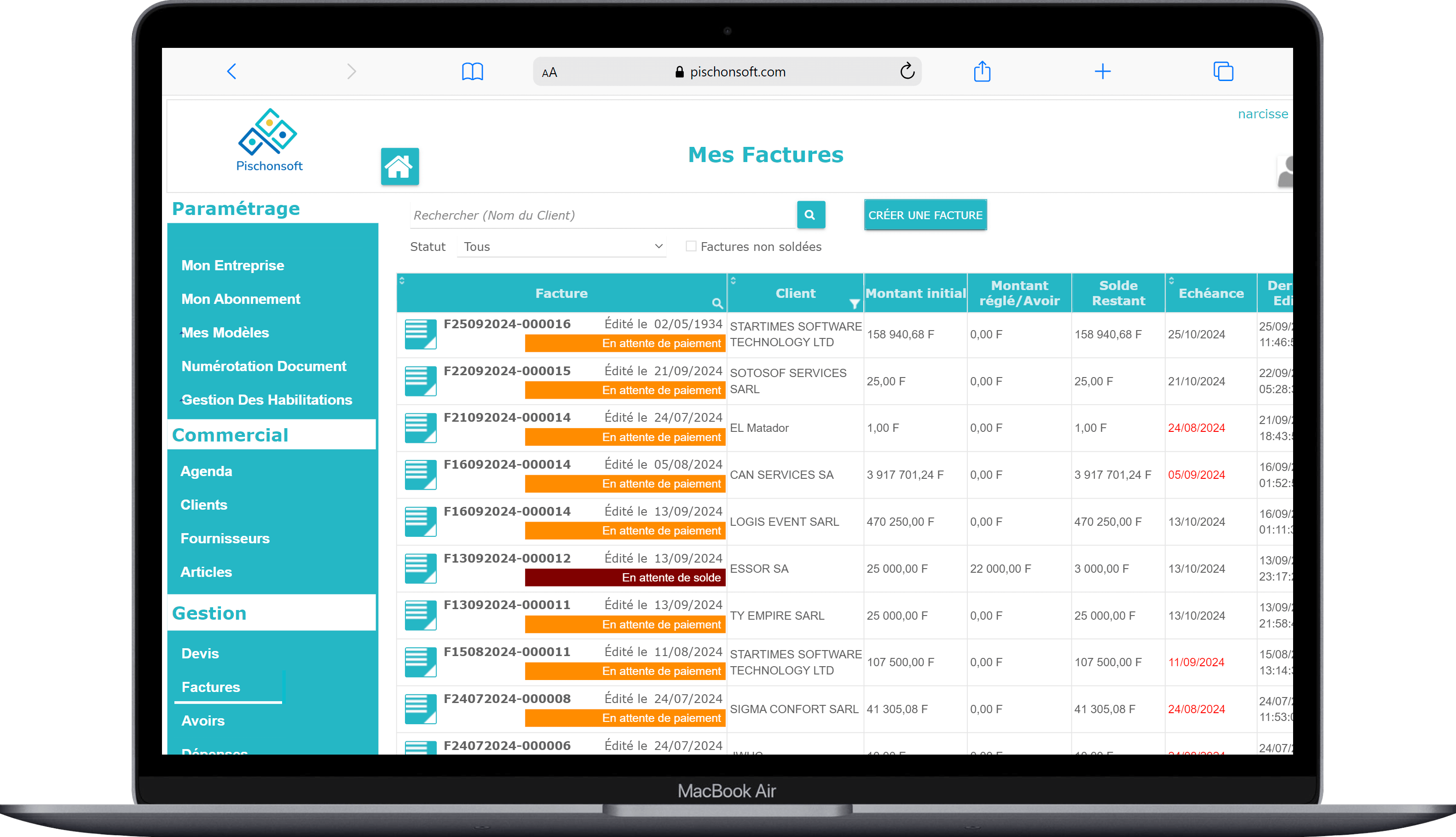Sort by Facture column arrows
The image size is (1456, 837).
coord(402,280)
